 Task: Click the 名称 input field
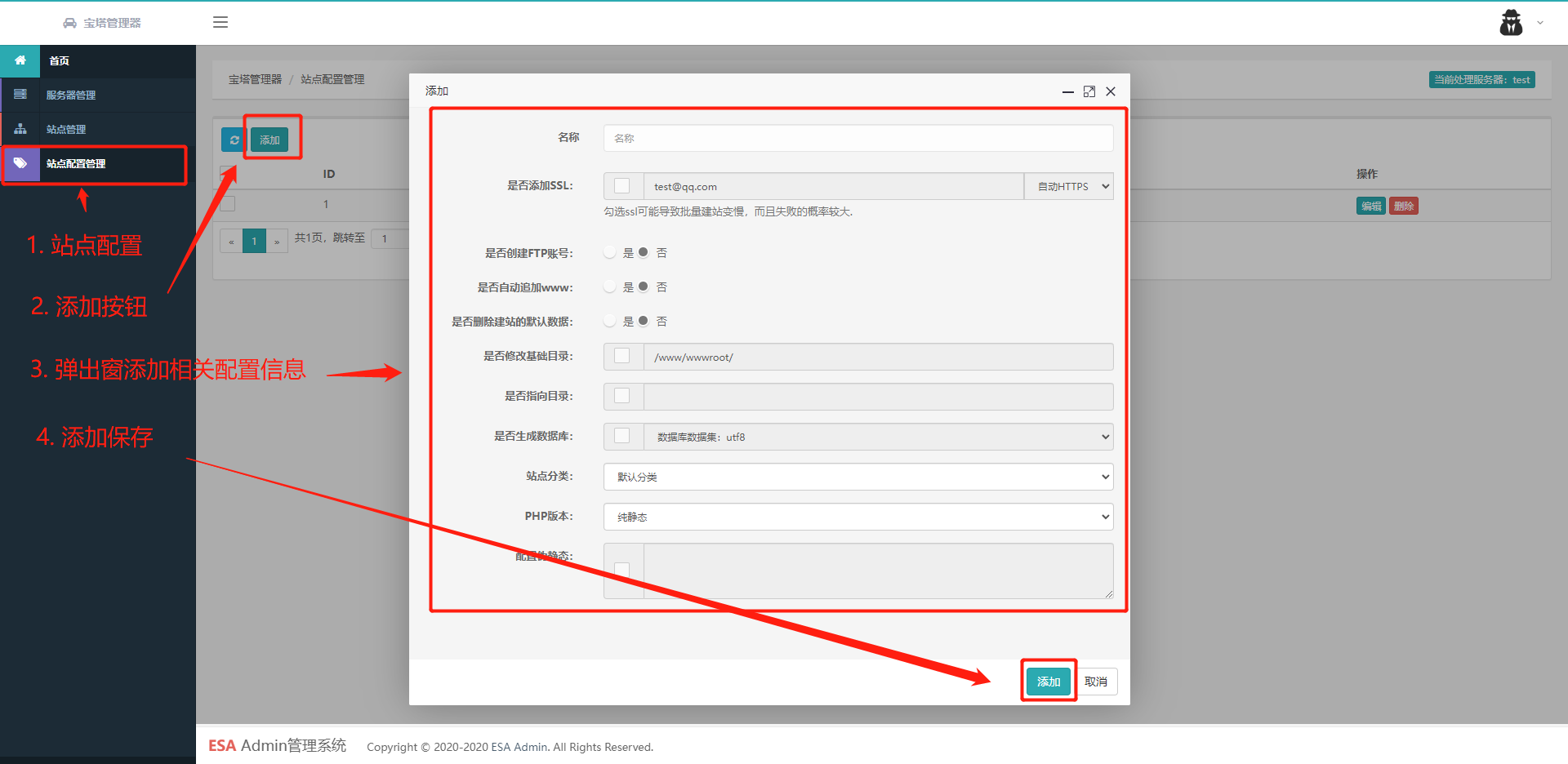pos(858,138)
